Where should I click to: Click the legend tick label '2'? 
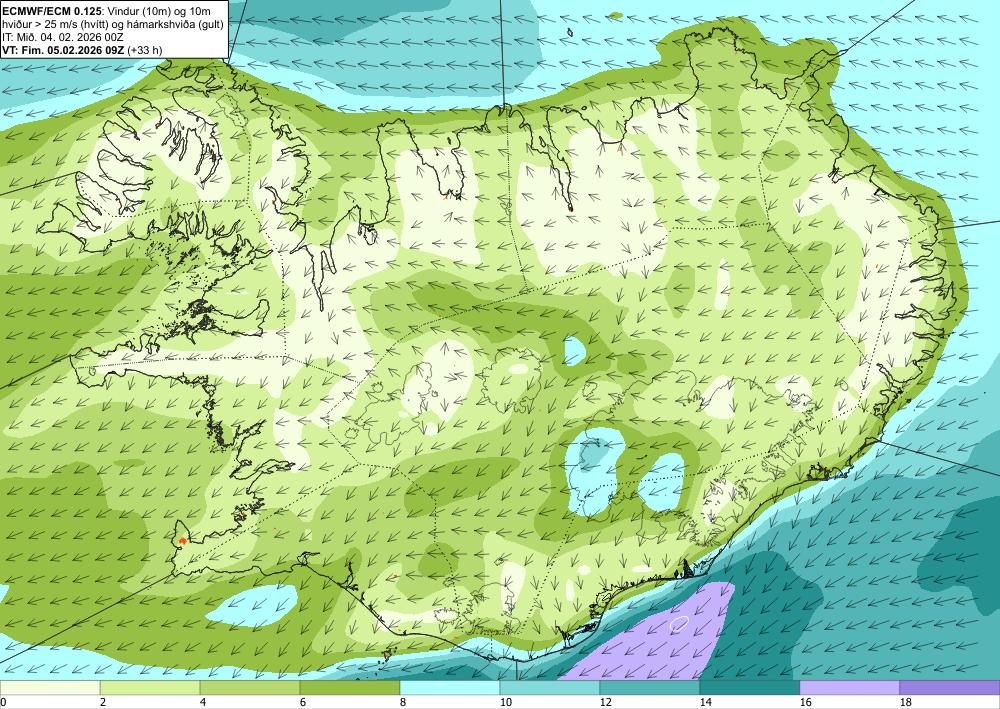point(103,702)
